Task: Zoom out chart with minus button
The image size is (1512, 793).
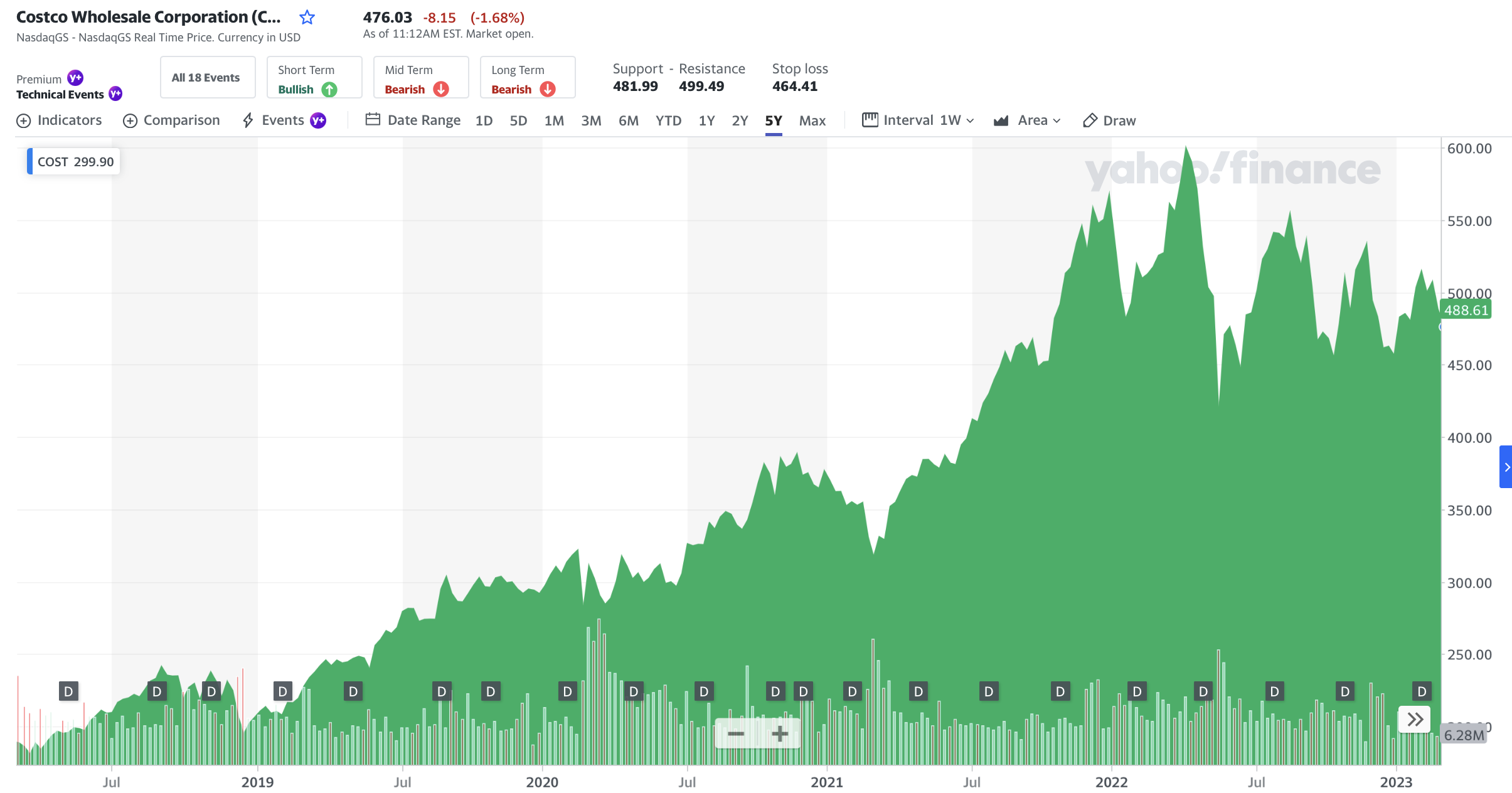Action: pyautogui.click(x=736, y=733)
